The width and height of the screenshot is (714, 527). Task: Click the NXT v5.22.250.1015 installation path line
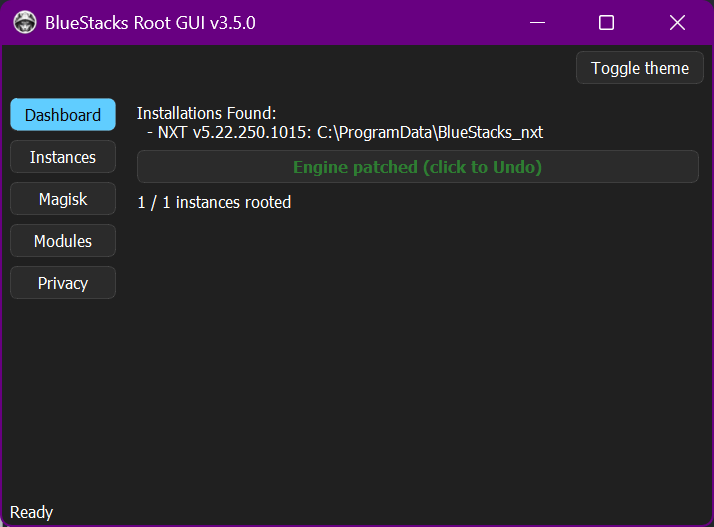(x=345, y=133)
